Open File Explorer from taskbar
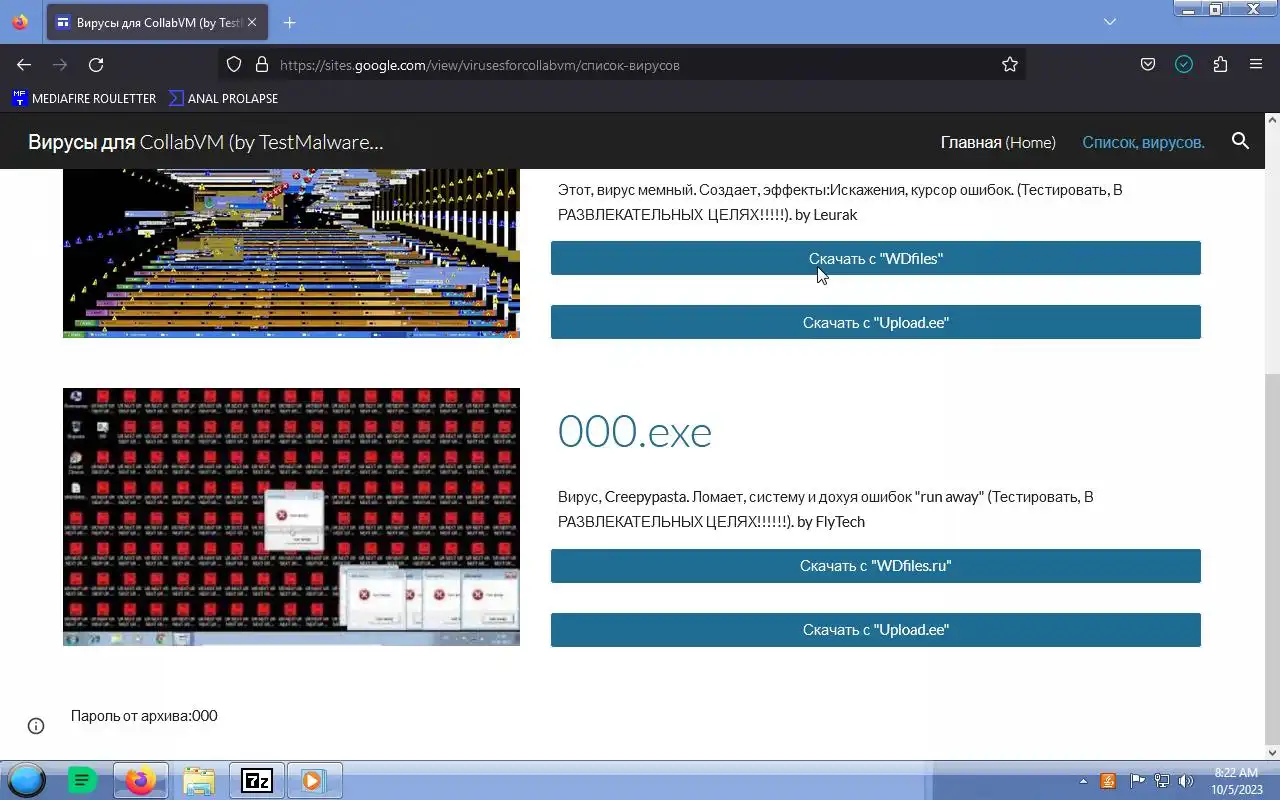The width and height of the screenshot is (1280, 800). [198, 780]
